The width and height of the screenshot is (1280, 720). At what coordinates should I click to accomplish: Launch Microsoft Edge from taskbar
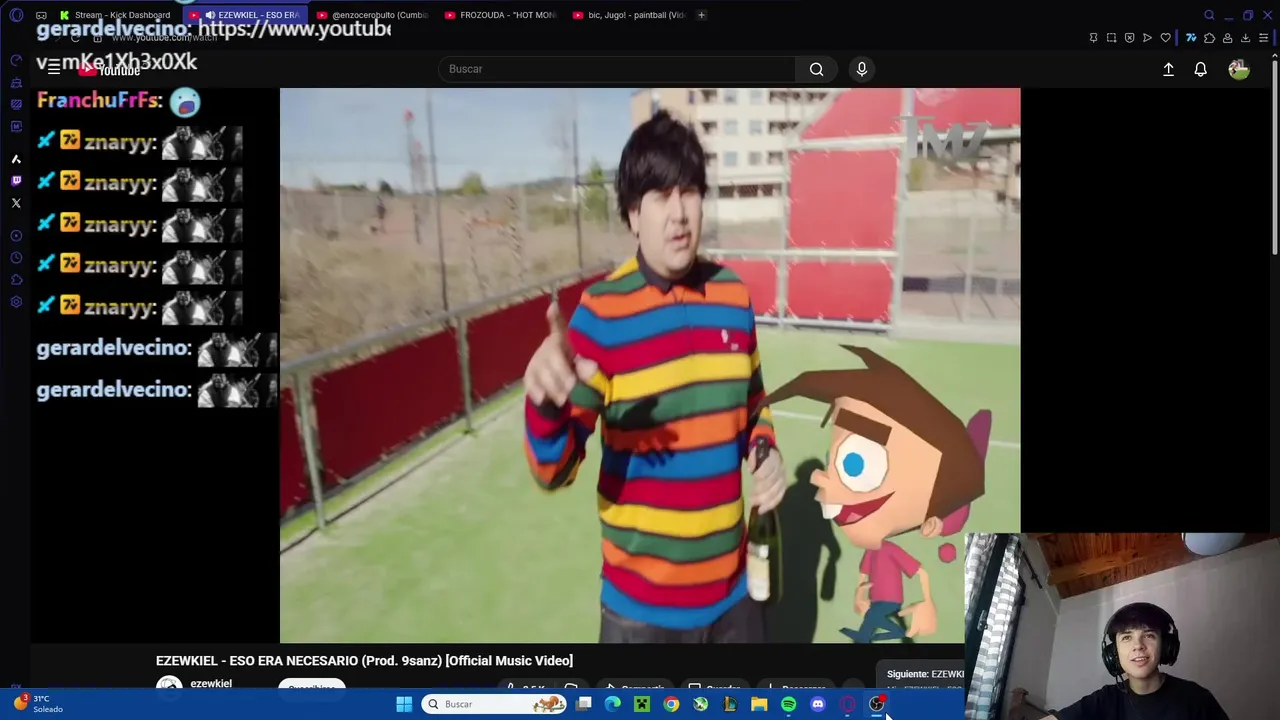(613, 704)
